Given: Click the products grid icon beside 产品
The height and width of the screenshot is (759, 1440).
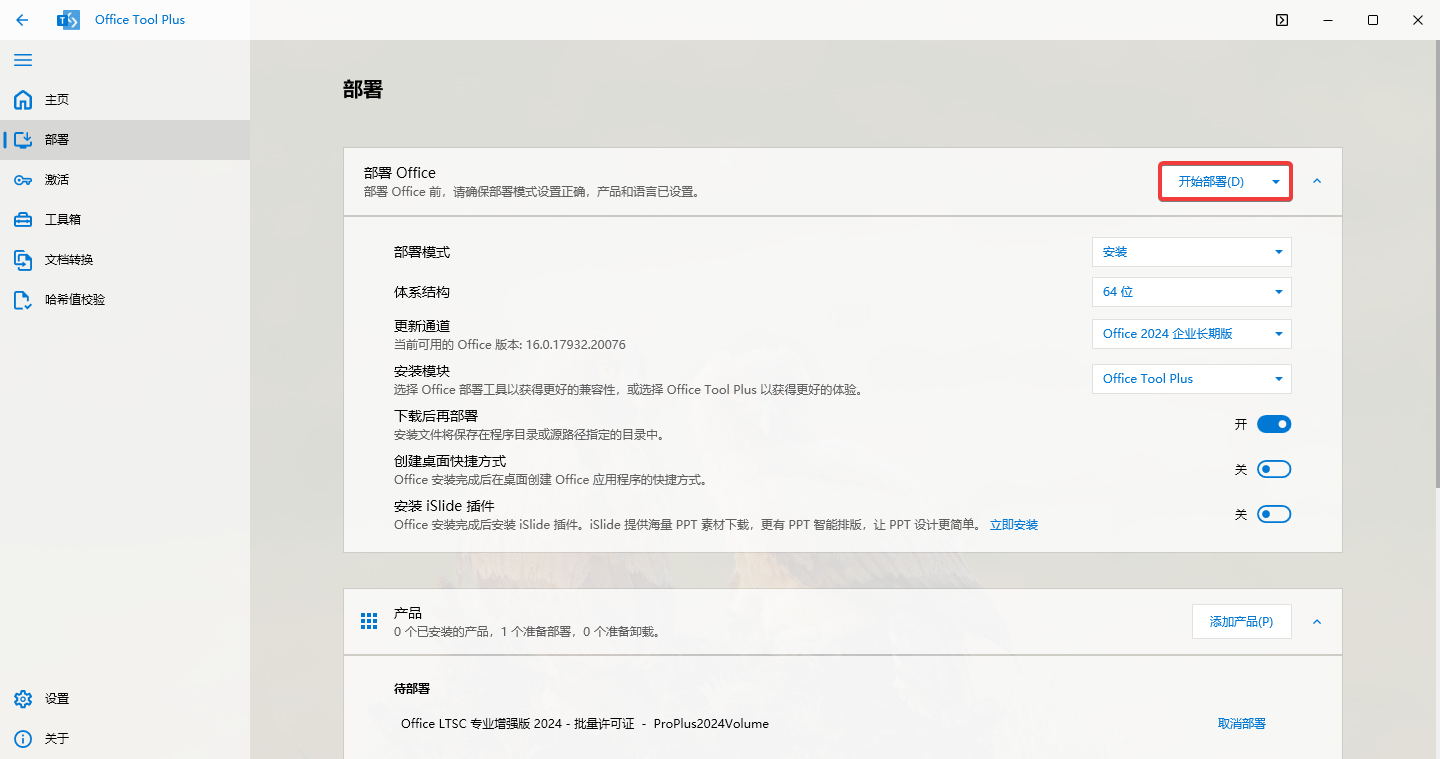Looking at the screenshot, I should [368, 620].
